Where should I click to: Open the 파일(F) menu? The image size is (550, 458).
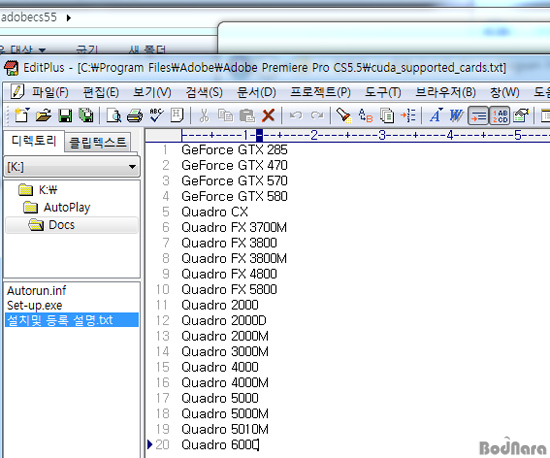pyautogui.click(x=51, y=92)
